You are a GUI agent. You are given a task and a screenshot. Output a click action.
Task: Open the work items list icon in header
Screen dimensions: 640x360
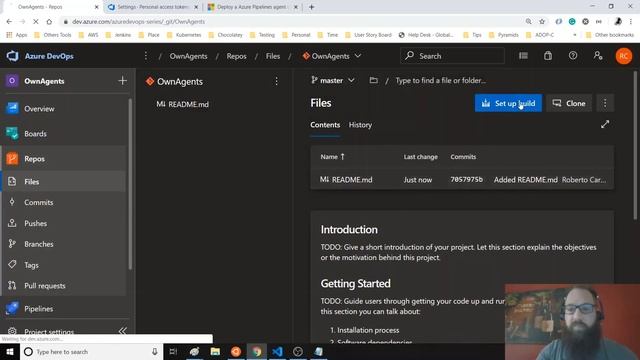[523, 56]
